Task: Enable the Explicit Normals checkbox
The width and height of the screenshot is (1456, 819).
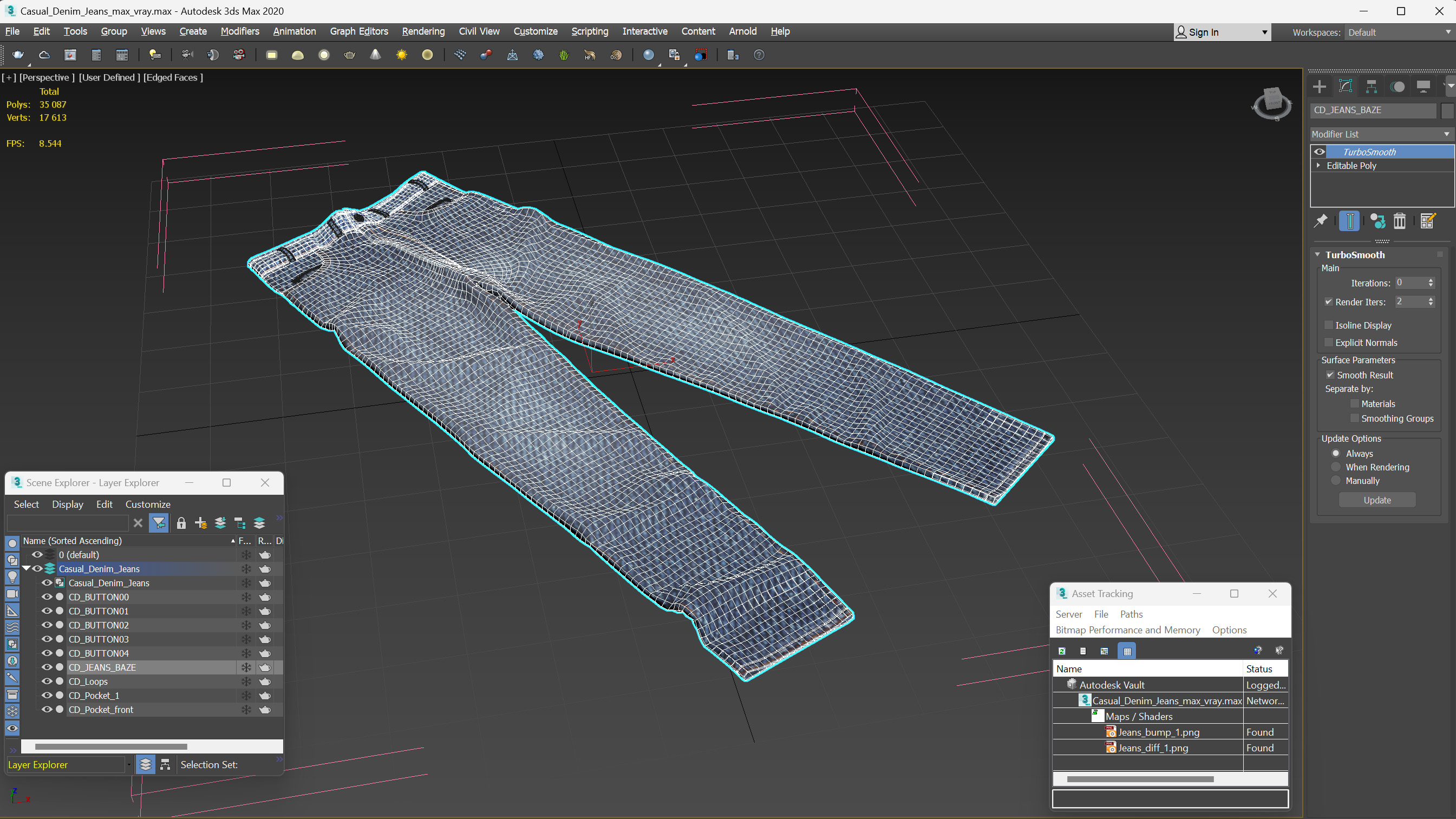Action: 1329,343
